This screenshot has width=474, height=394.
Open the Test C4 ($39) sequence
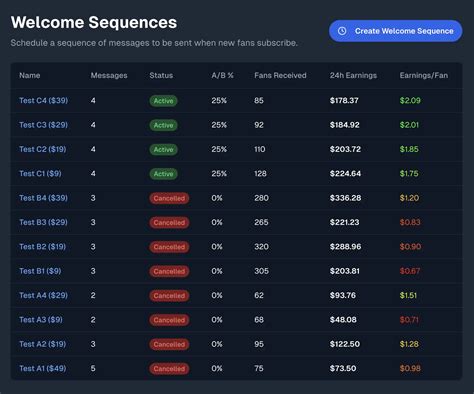43,100
